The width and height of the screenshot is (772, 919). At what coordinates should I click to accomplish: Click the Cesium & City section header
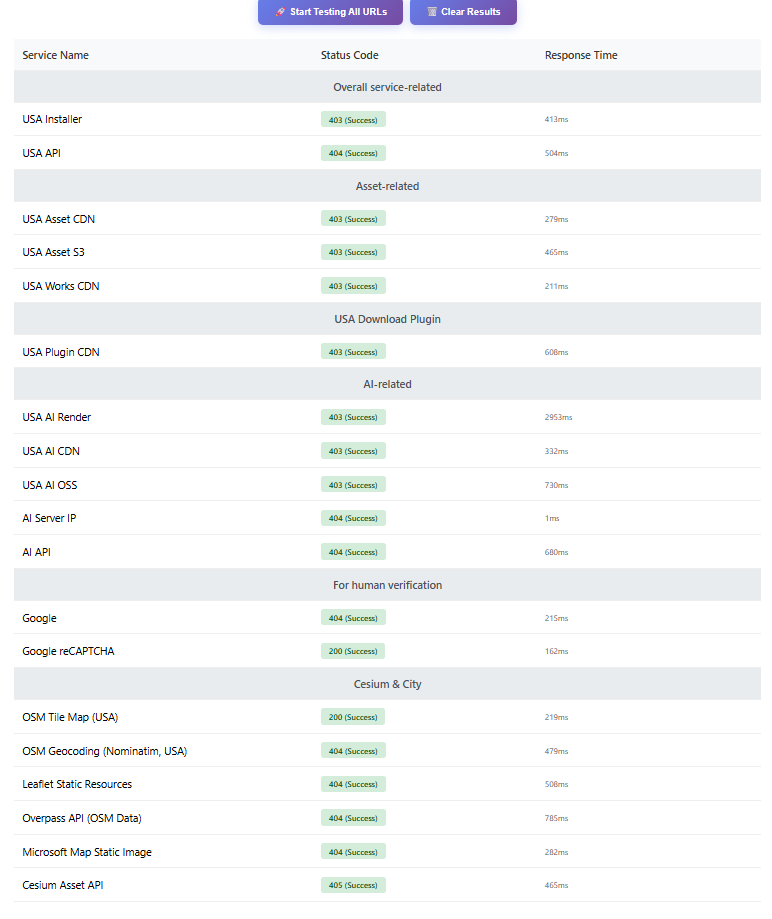click(x=387, y=684)
